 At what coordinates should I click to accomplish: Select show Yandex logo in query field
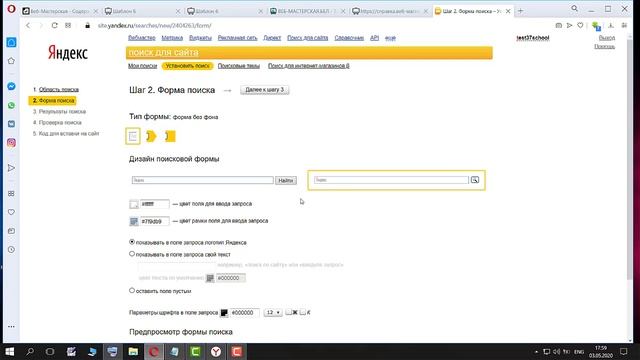tap(132, 242)
